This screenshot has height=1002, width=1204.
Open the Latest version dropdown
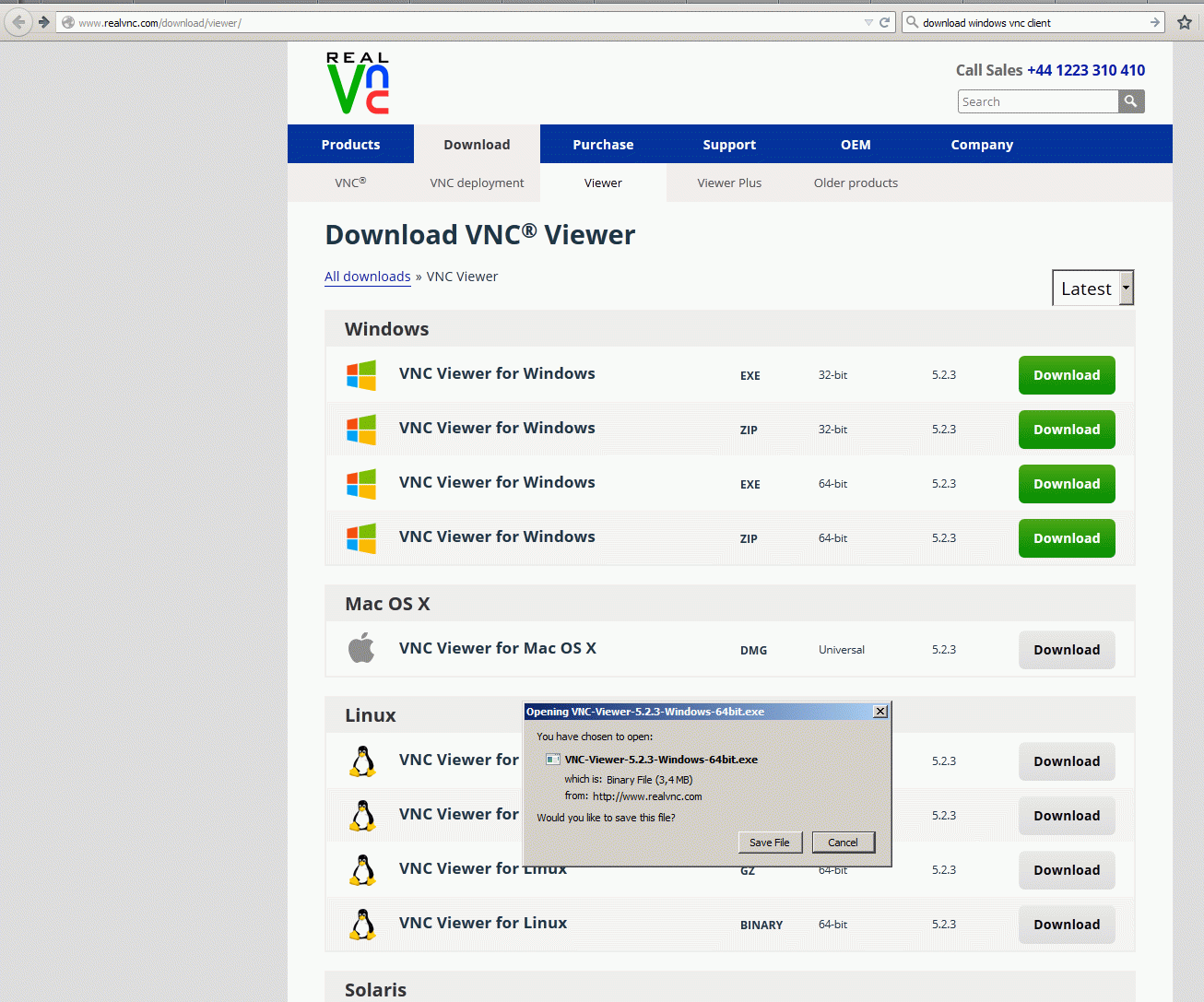[x=1092, y=289]
